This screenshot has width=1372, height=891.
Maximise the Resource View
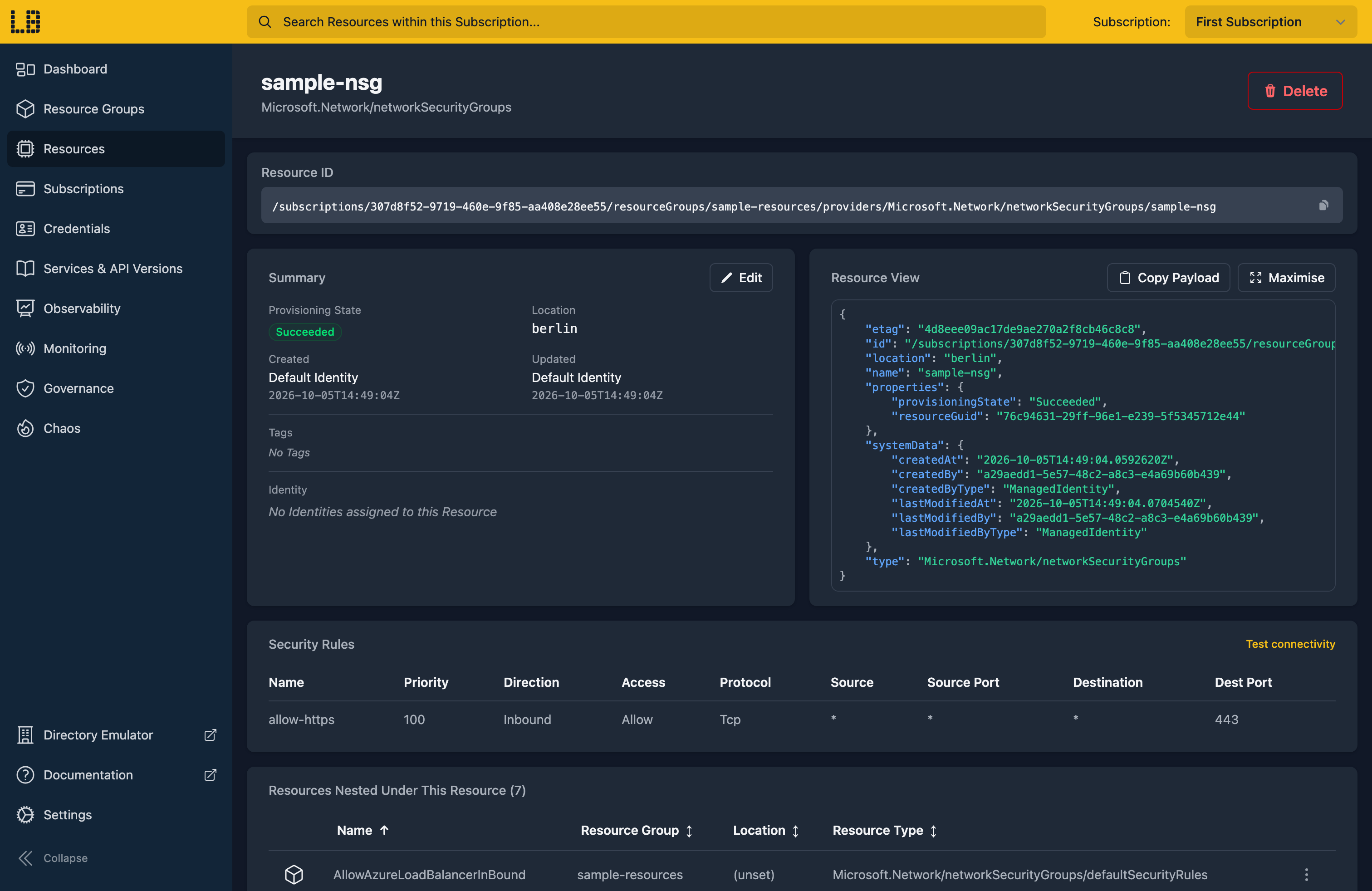tap(1286, 278)
